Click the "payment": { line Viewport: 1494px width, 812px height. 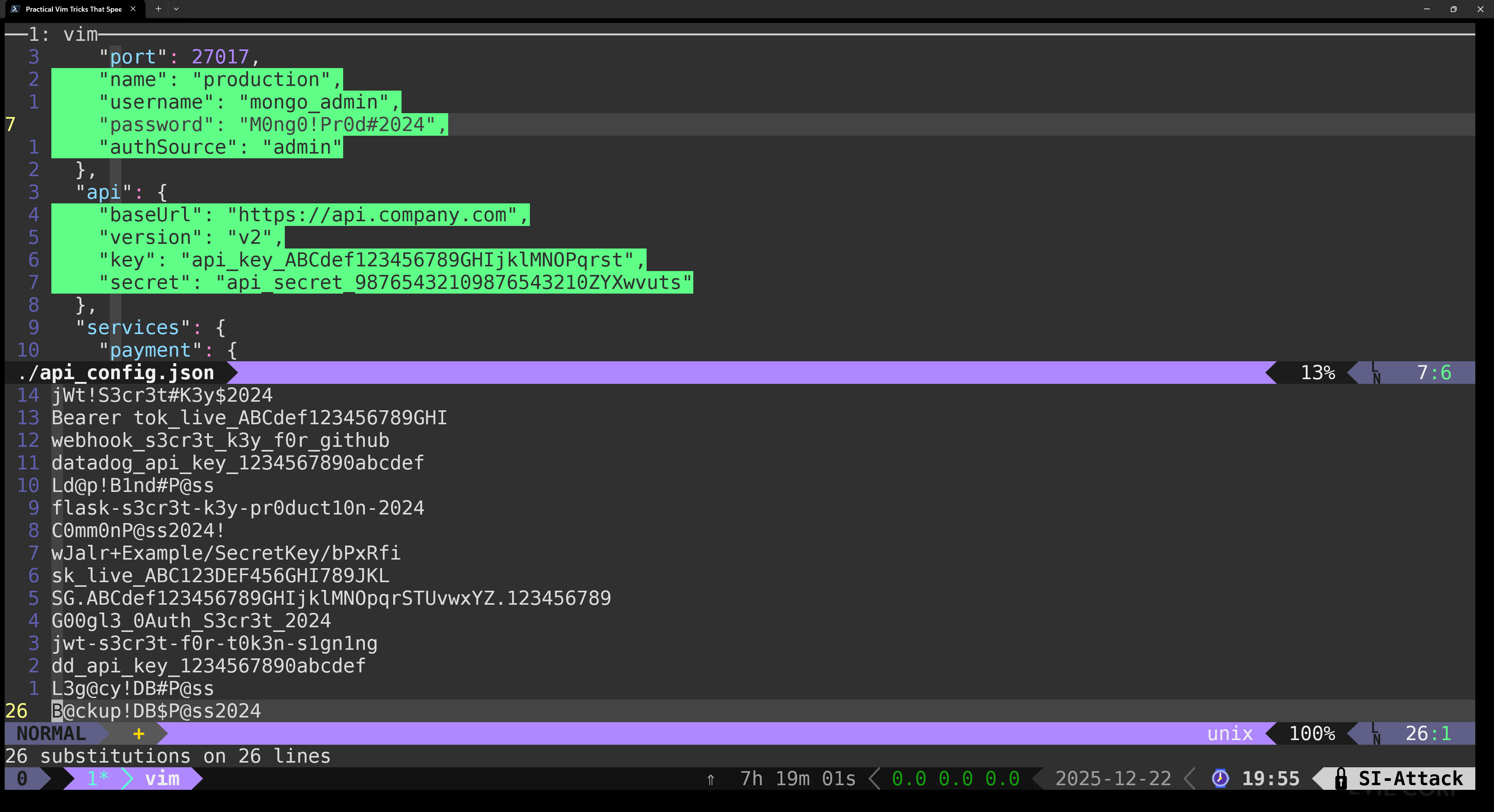[168, 351]
